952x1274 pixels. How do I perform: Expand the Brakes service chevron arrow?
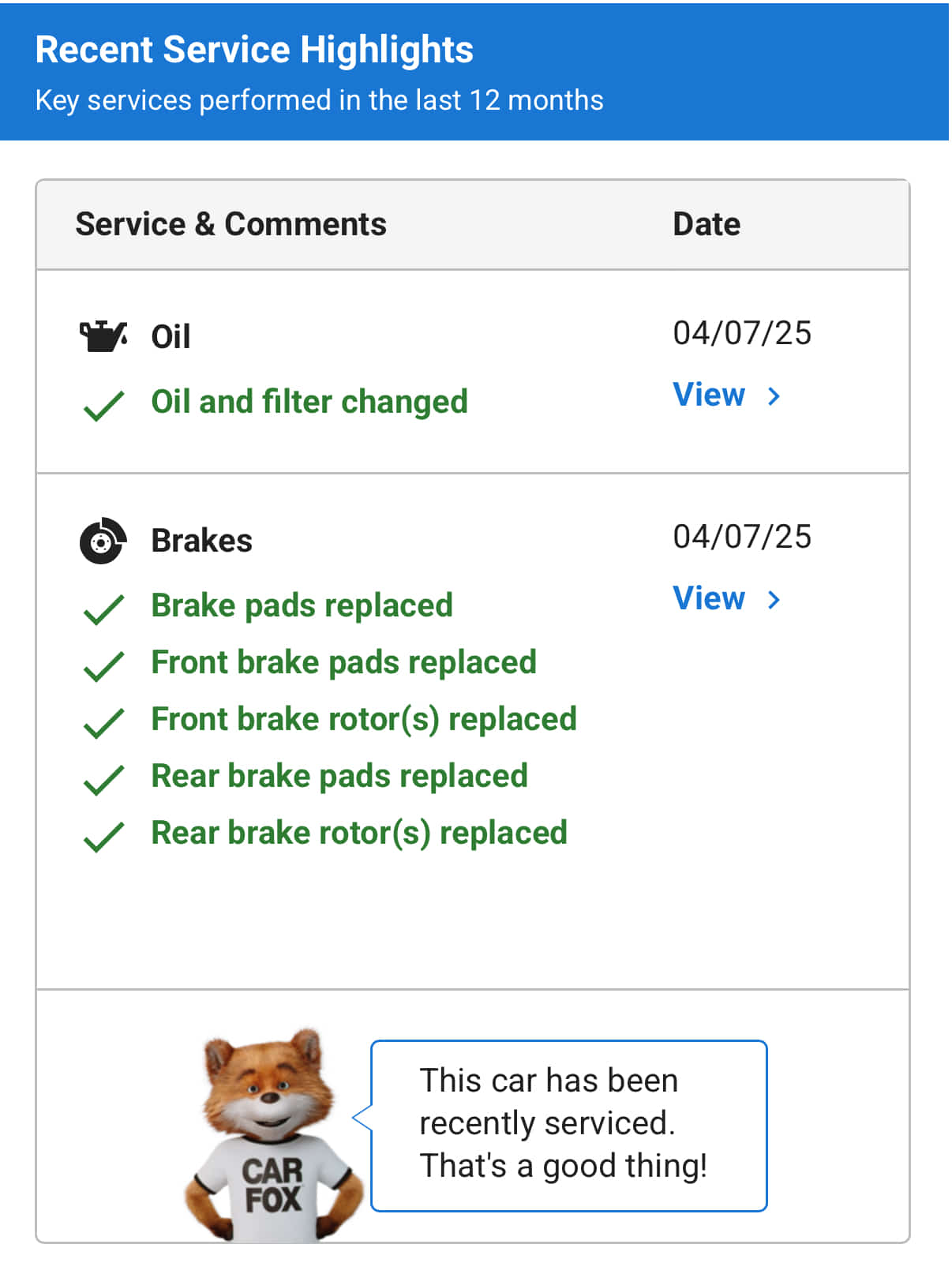[774, 600]
